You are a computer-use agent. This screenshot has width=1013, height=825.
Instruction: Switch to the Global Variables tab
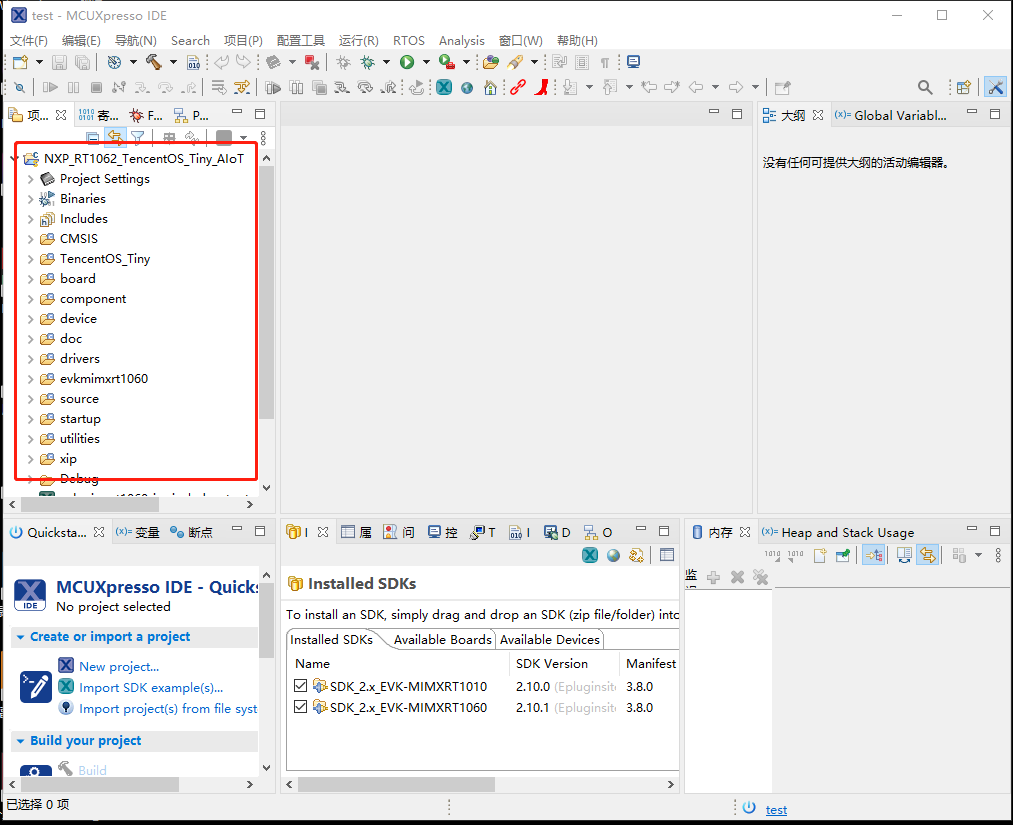892,115
